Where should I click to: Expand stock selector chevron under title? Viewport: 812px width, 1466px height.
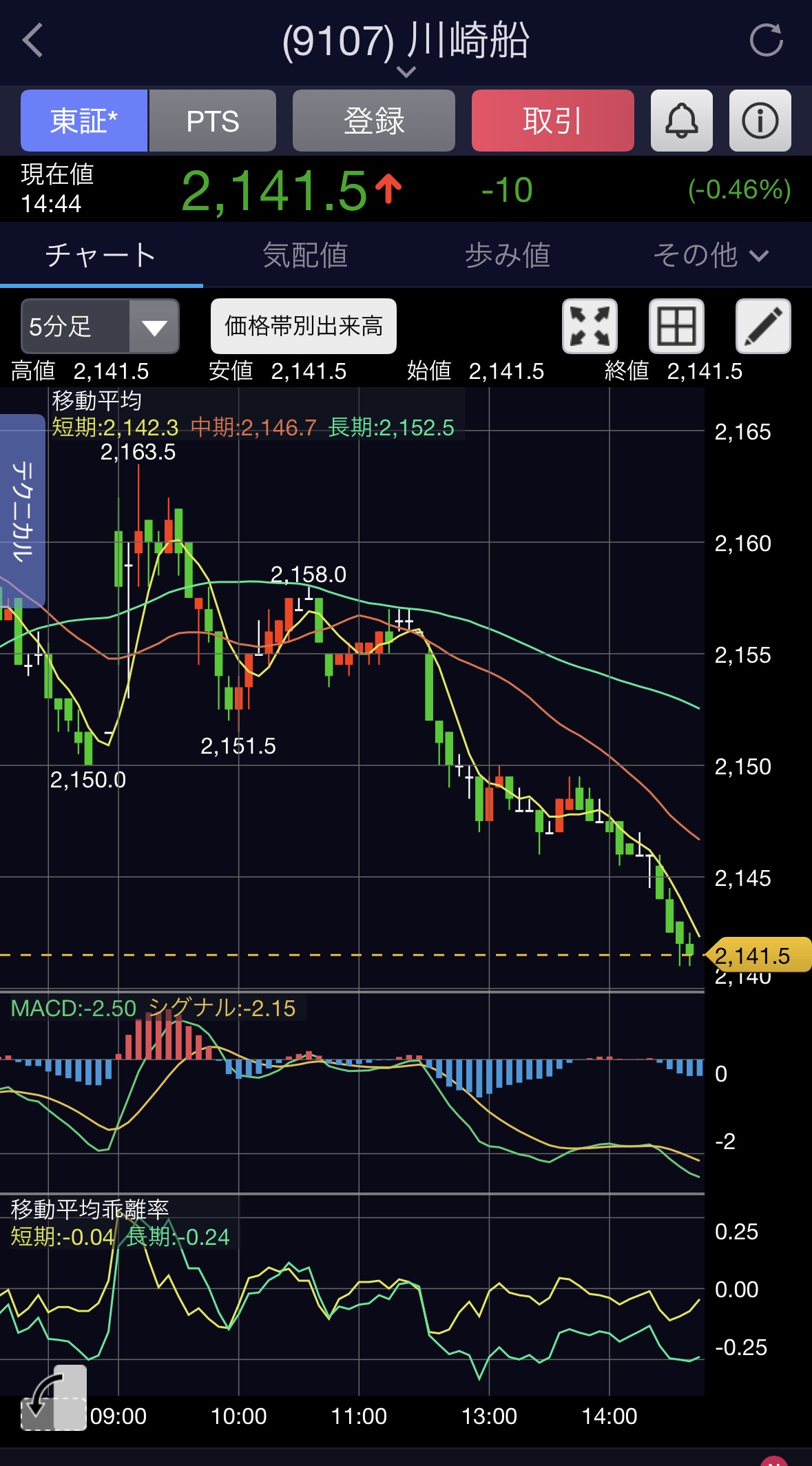point(406,72)
